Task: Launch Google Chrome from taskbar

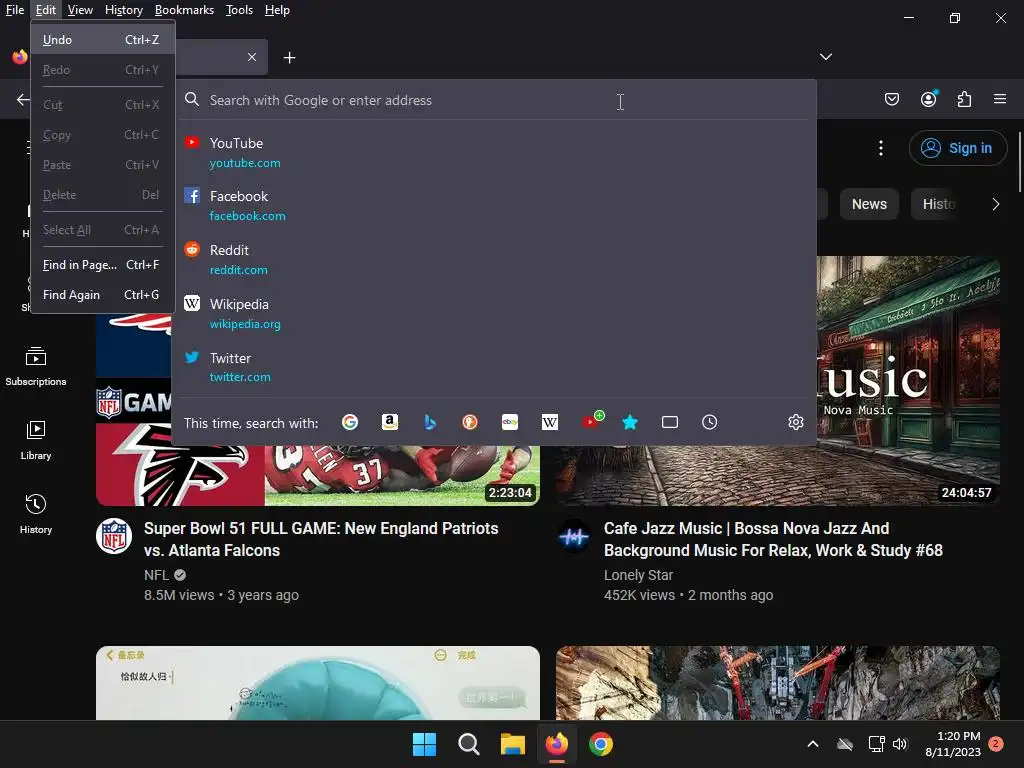Action: tap(601, 744)
